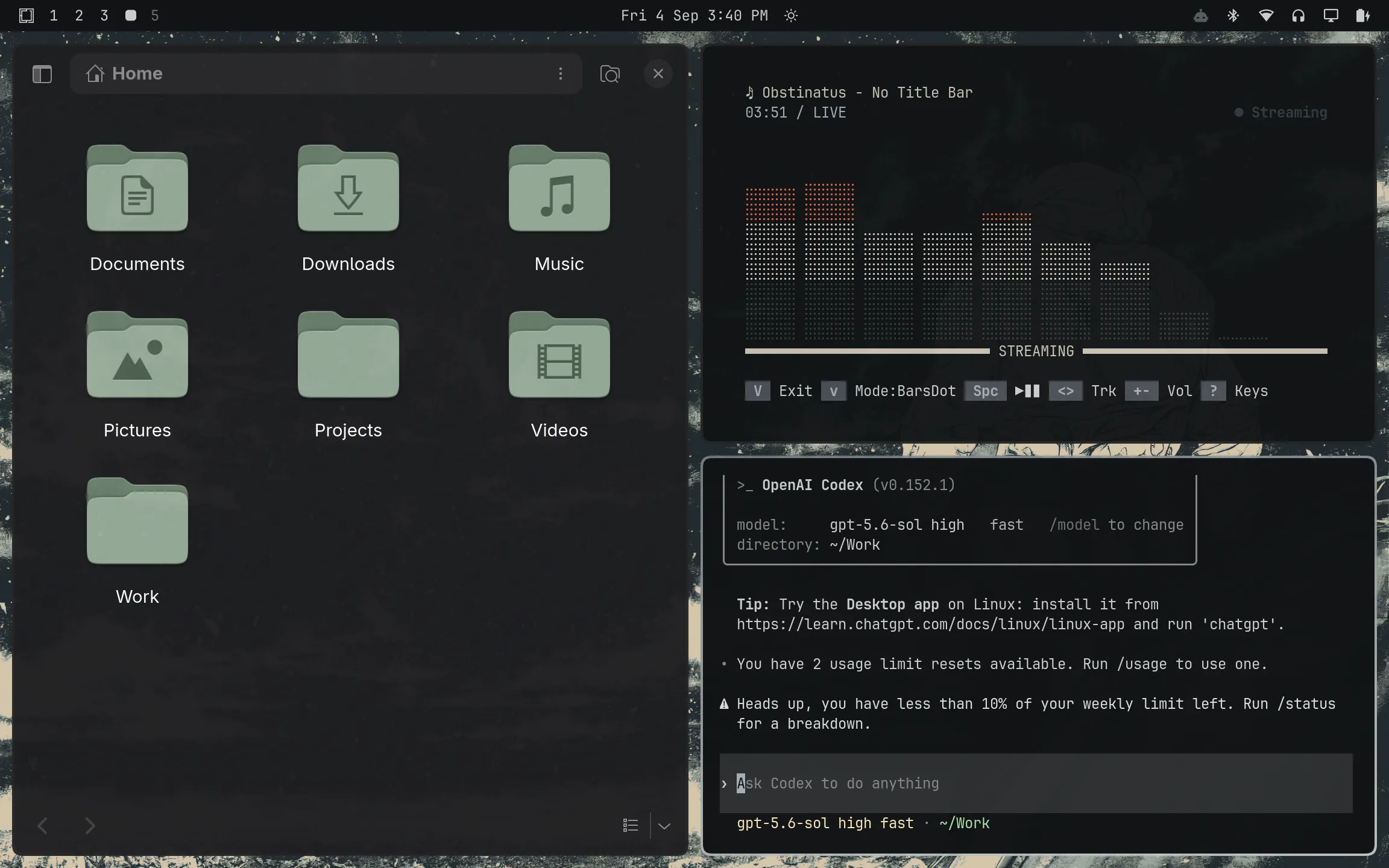Select the active workspace indicator square
This screenshot has width=1389, height=868.
click(x=130, y=16)
